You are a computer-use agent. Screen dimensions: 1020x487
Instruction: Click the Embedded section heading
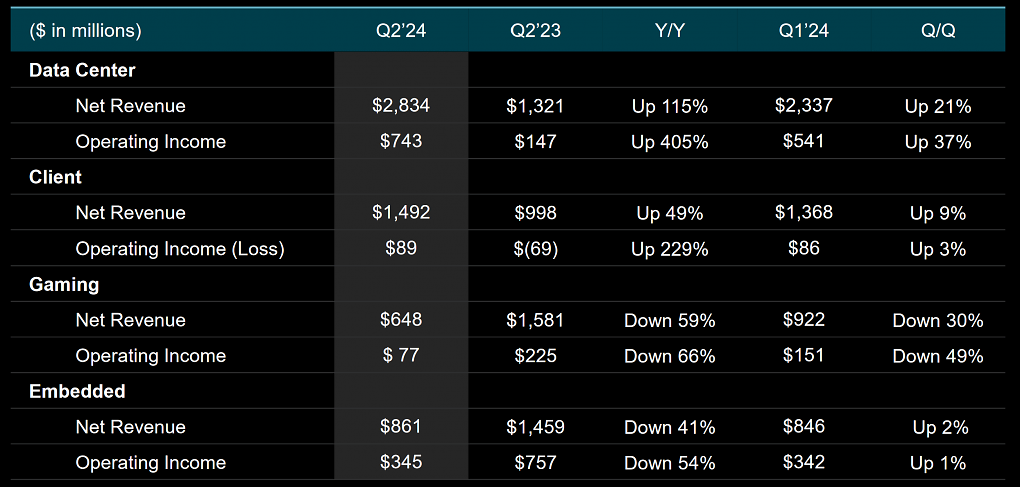click(x=77, y=391)
